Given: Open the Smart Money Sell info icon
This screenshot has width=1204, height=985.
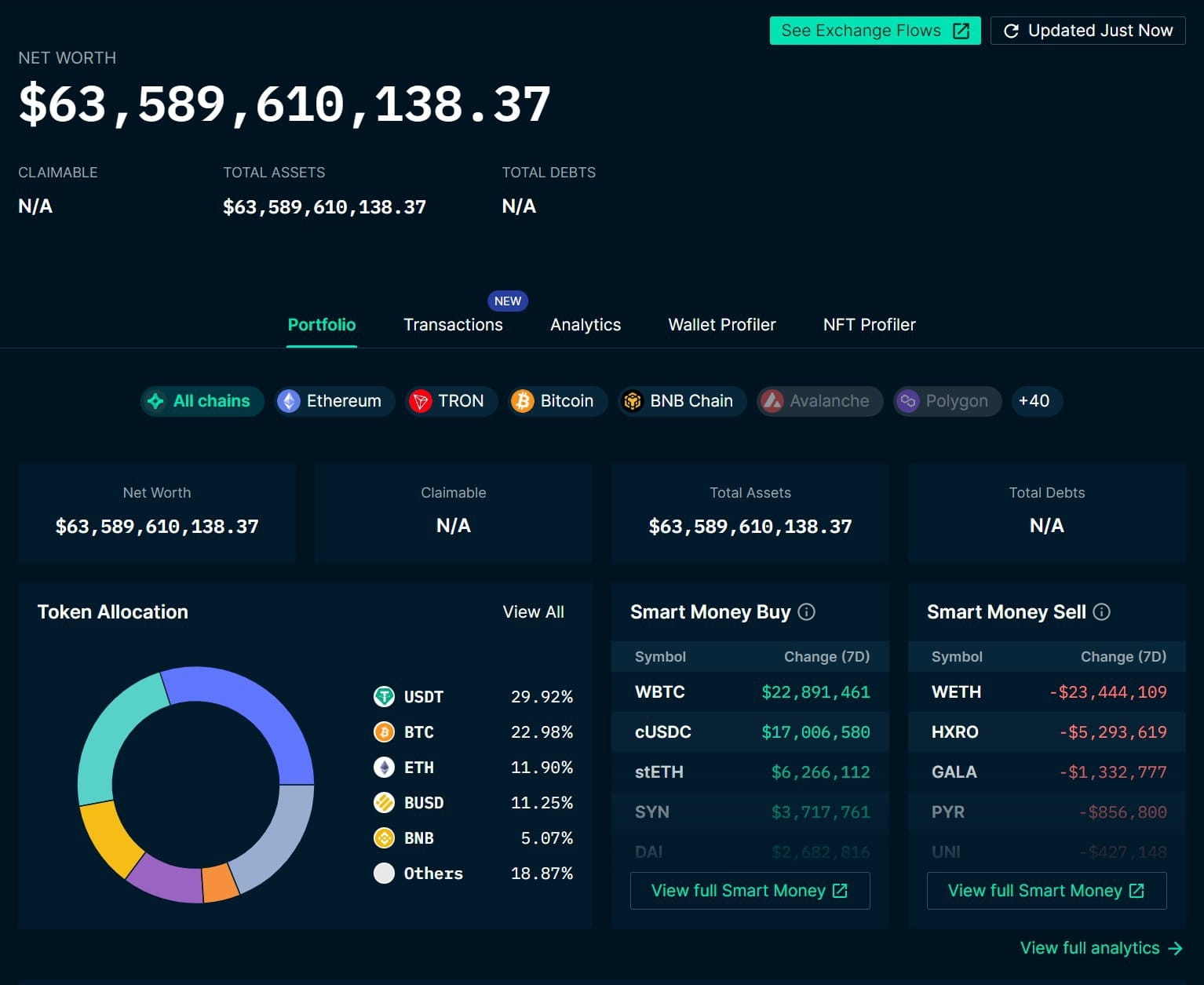Looking at the screenshot, I should click(x=1102, y=612).
